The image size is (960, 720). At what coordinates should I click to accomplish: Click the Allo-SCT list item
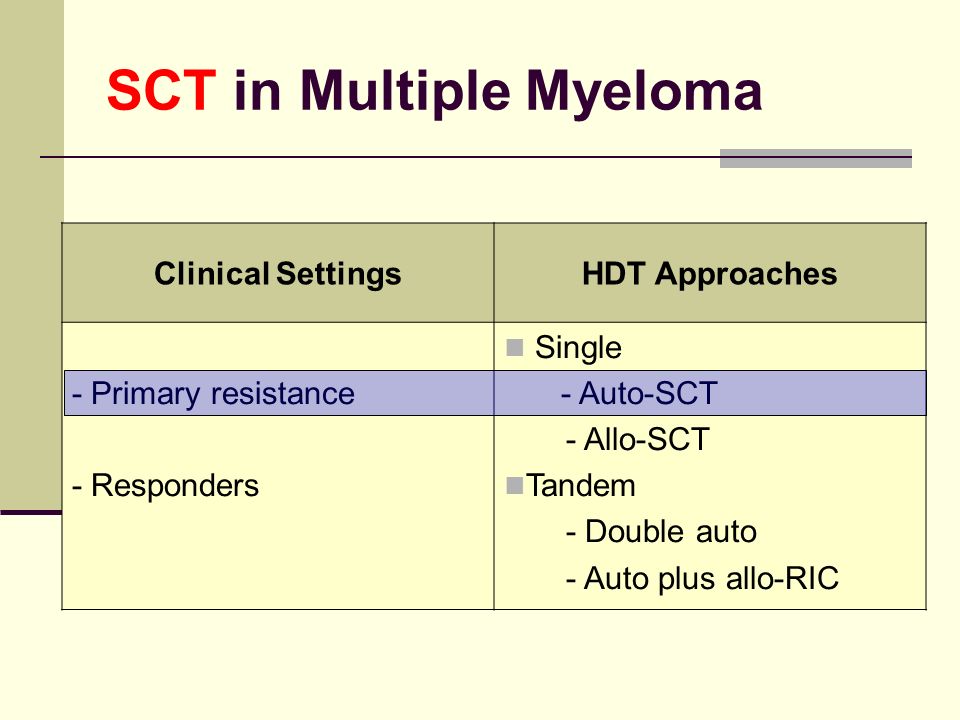coord(638,440)
